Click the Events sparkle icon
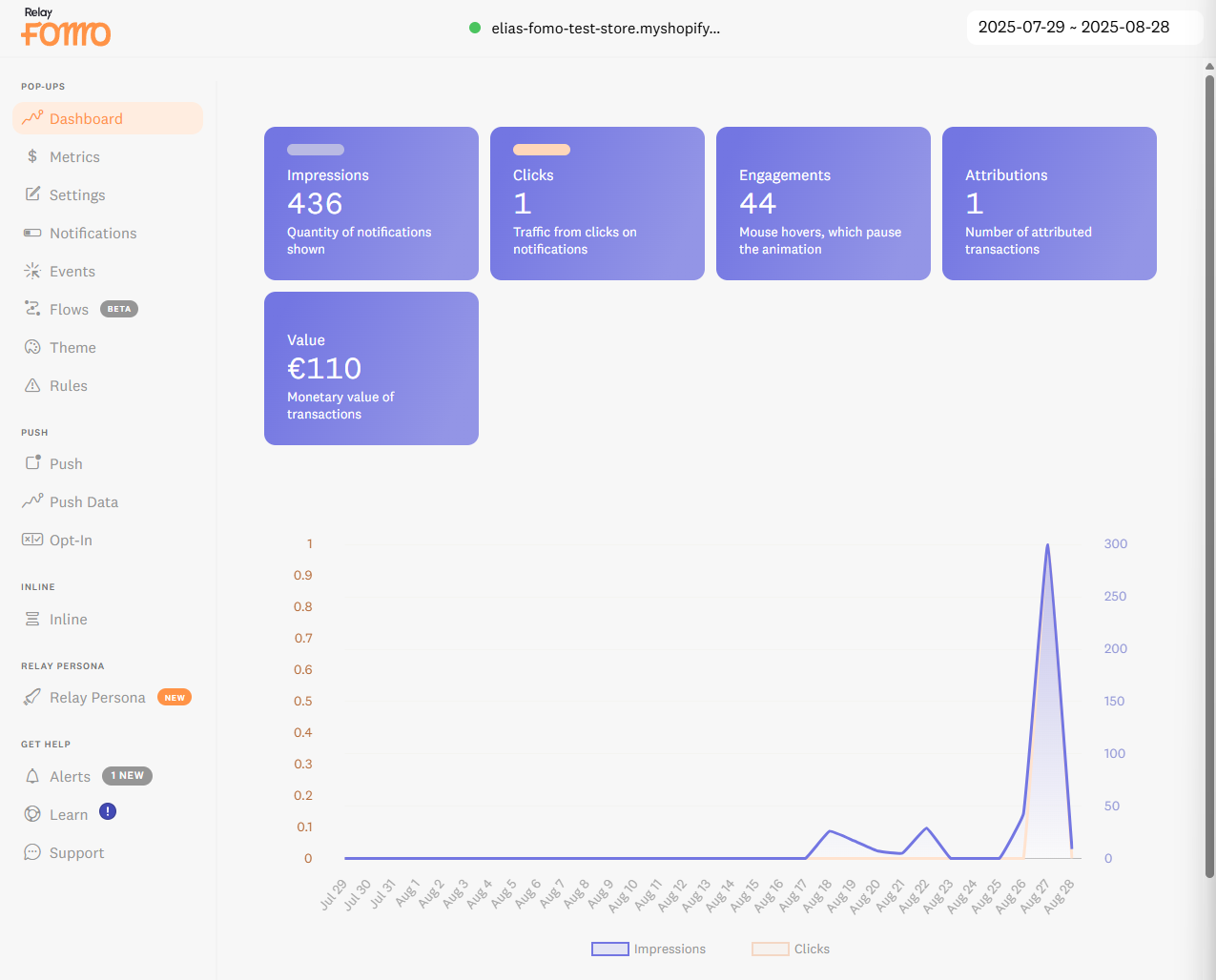Image resolution: width=1216 pixels, height=980 pixels. [x=32, y=271]
